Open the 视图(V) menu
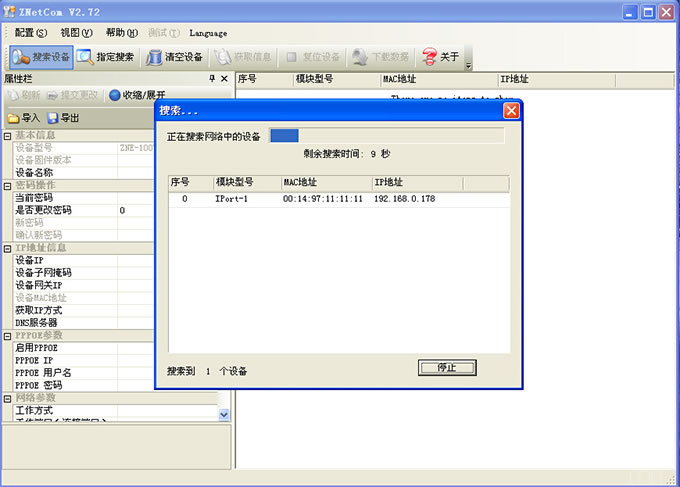The height and width of the screenshot is (487, 680). [x=76, y=33]
